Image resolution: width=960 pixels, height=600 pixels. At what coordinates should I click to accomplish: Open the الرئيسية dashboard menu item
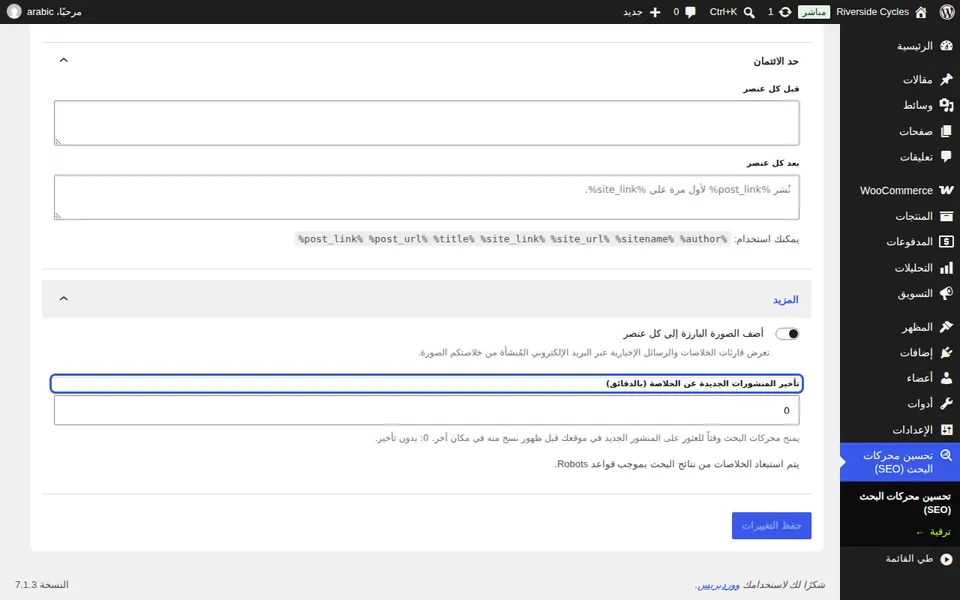[x=900, y=46]
